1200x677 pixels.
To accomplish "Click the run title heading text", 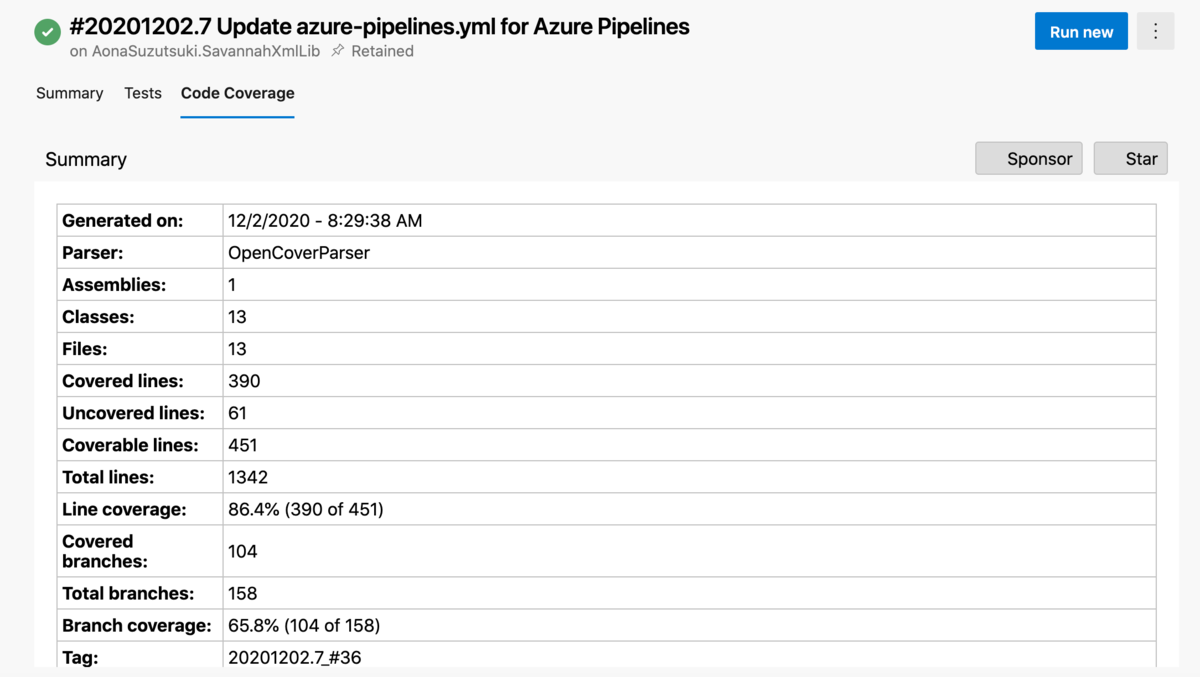I will click(x=380, y=27).
